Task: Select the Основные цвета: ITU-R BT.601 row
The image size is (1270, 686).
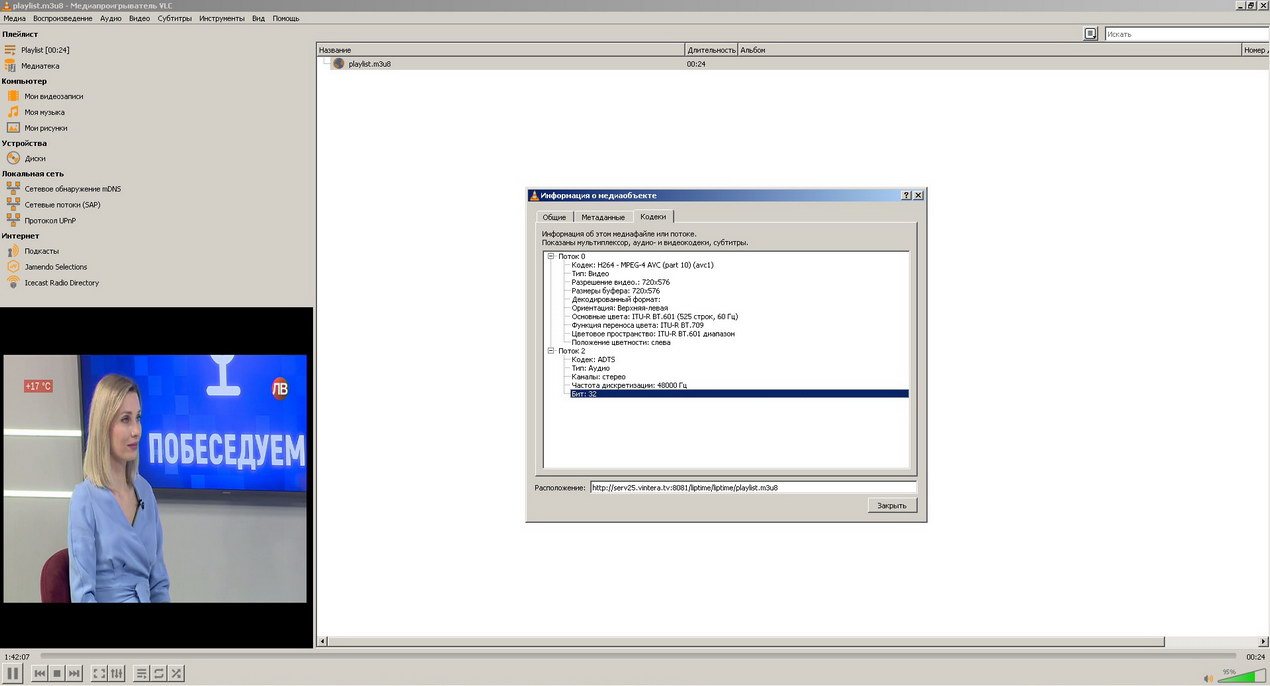Action: coord(655,317)
